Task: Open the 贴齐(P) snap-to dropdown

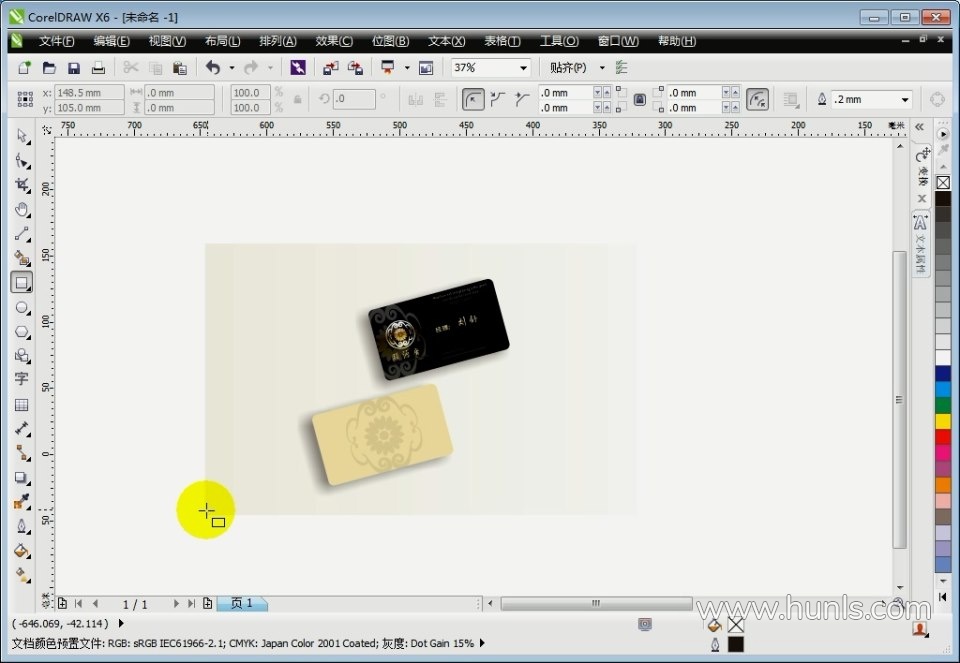Action: [x=601, y=68]
